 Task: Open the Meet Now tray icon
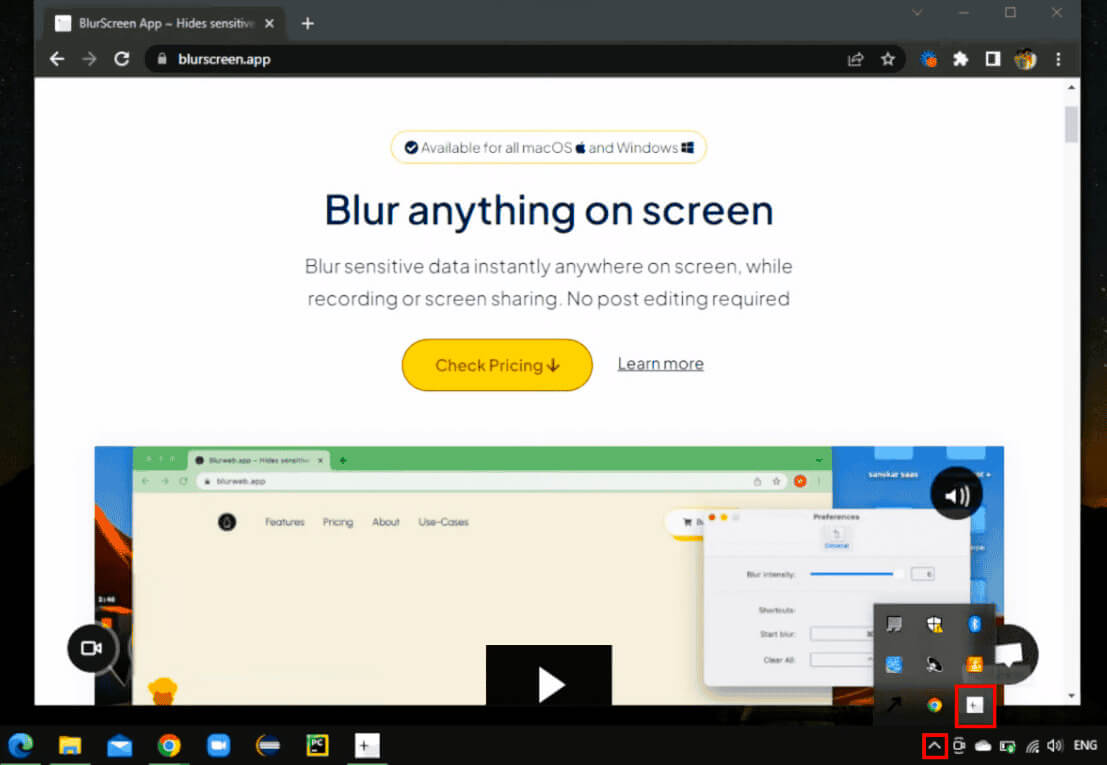pos(959,745)
